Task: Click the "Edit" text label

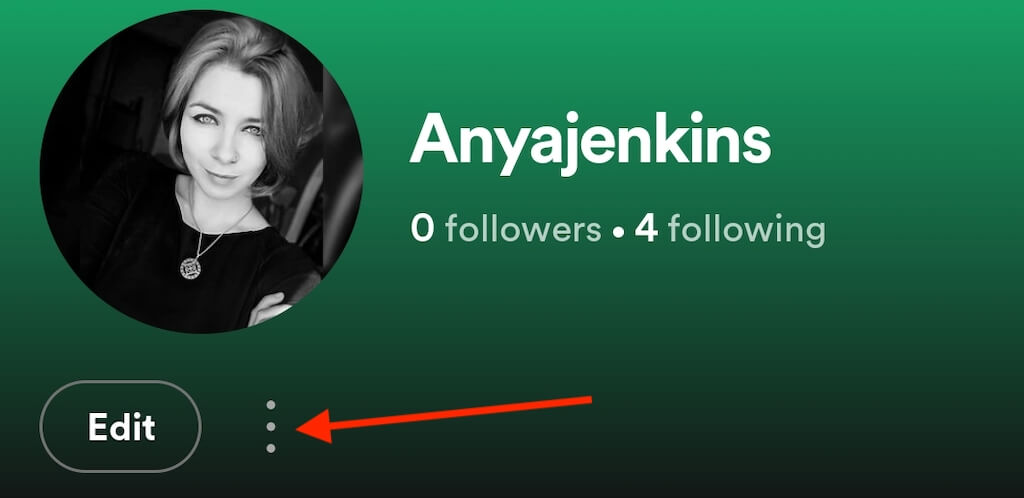Action: [x=121, y=427]
